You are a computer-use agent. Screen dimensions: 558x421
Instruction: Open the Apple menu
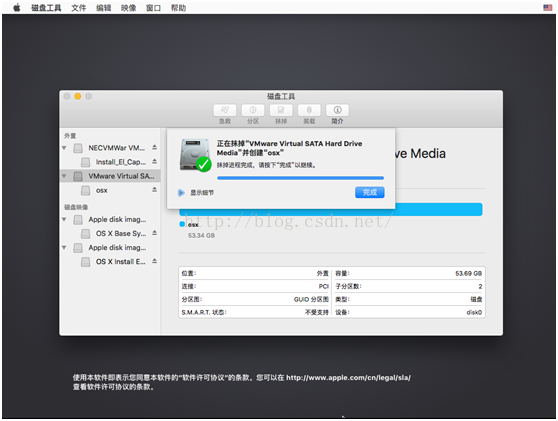tap(17, 7)
